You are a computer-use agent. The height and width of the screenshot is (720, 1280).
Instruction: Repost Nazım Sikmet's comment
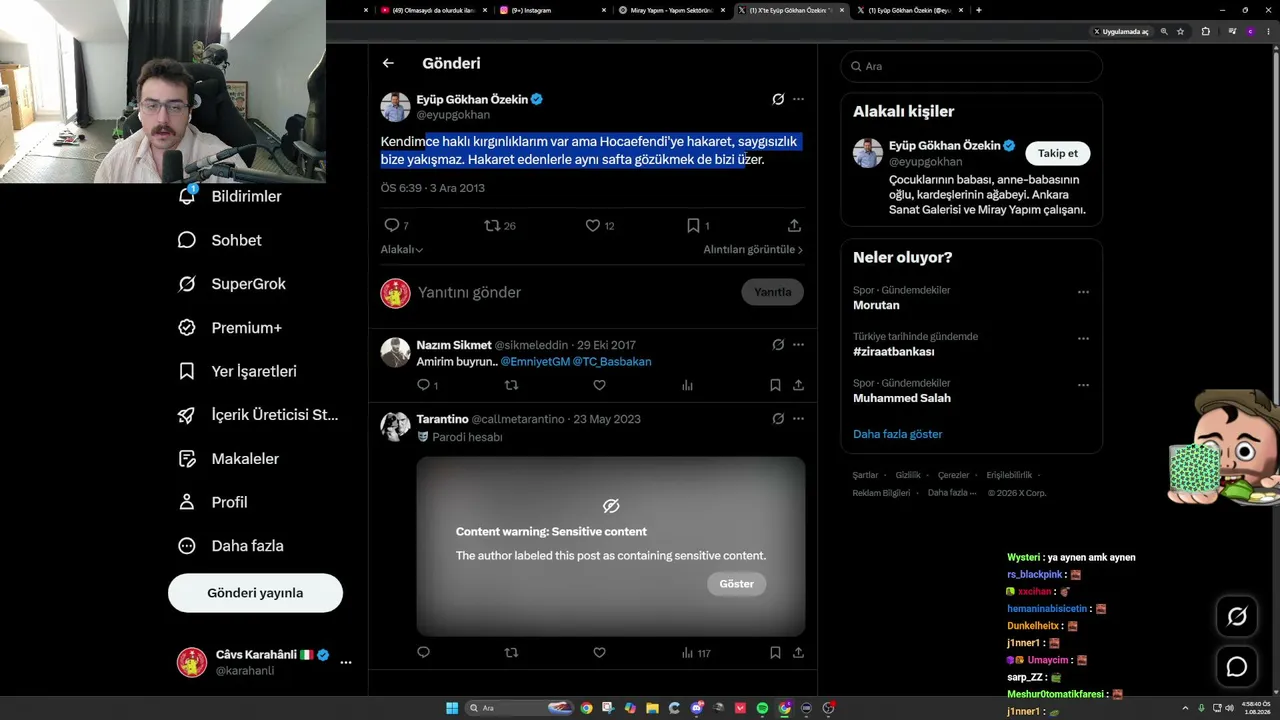click(x=511, y=385)
